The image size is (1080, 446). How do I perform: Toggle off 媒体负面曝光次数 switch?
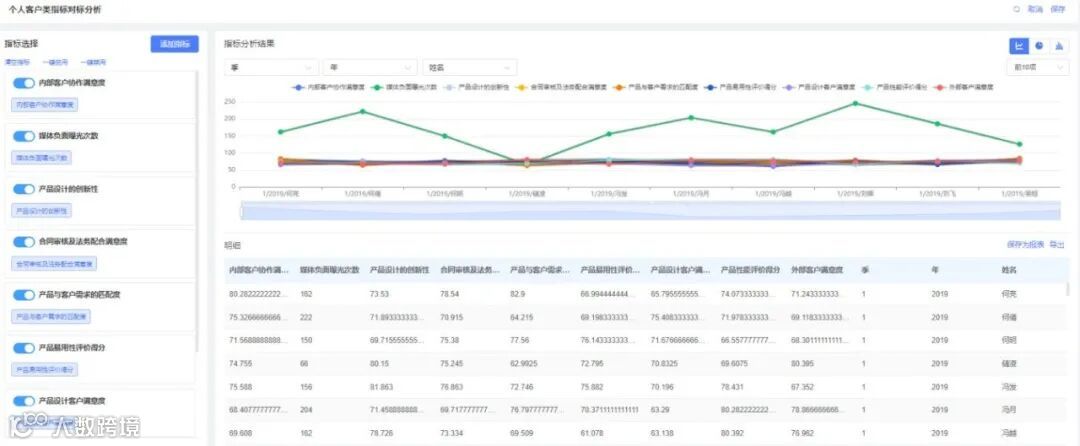pyautogui.click(x=24, y=136)
